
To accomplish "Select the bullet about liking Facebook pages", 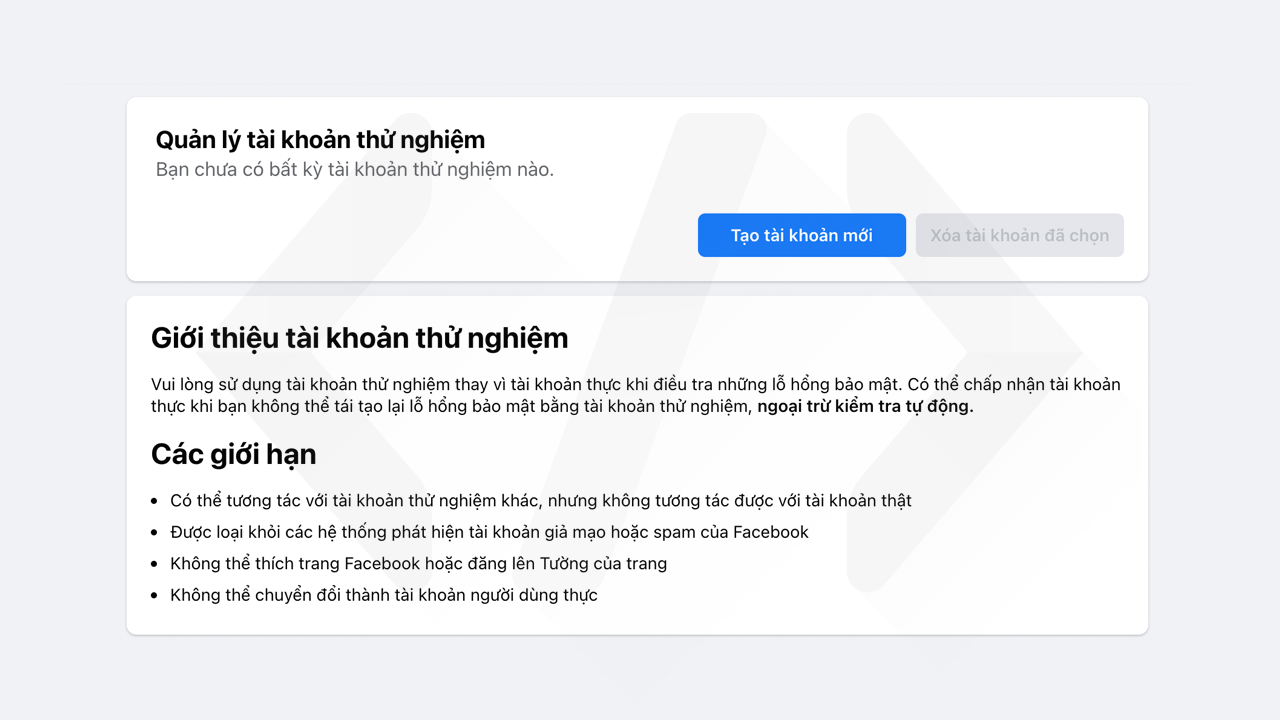I will point(418,563).
